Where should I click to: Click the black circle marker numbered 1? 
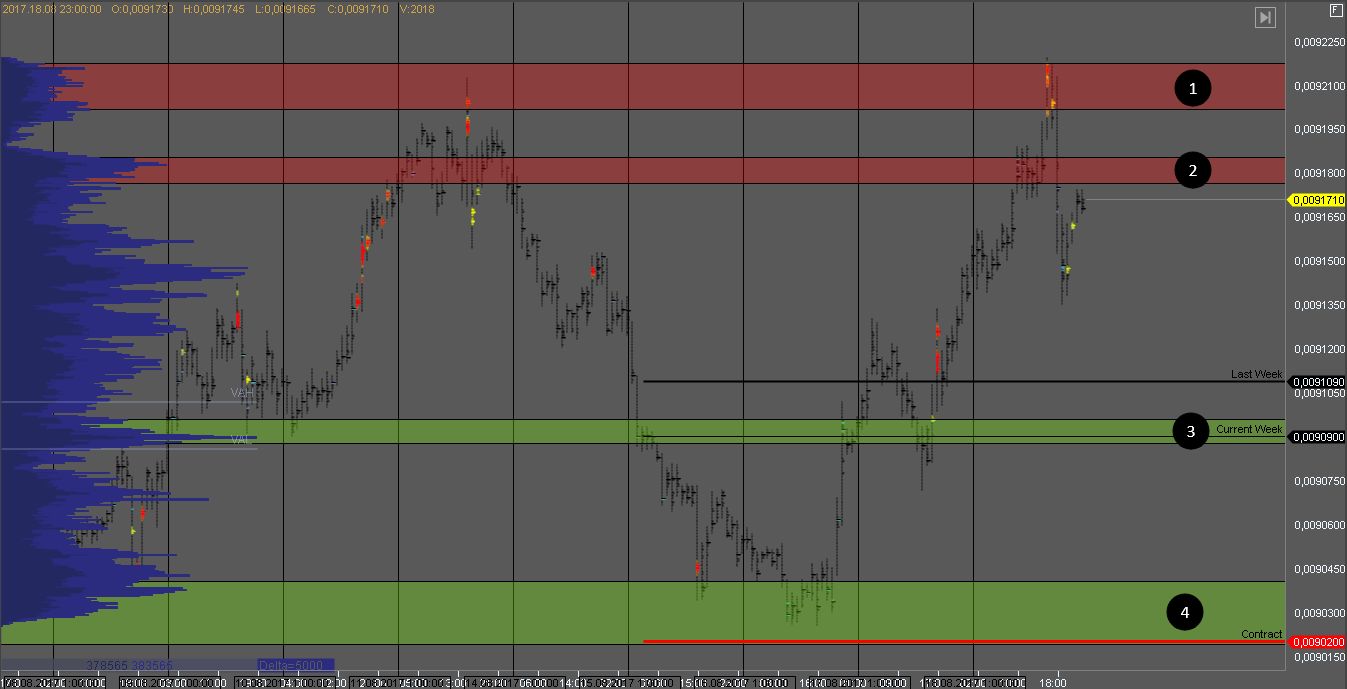click(1191, 89)
